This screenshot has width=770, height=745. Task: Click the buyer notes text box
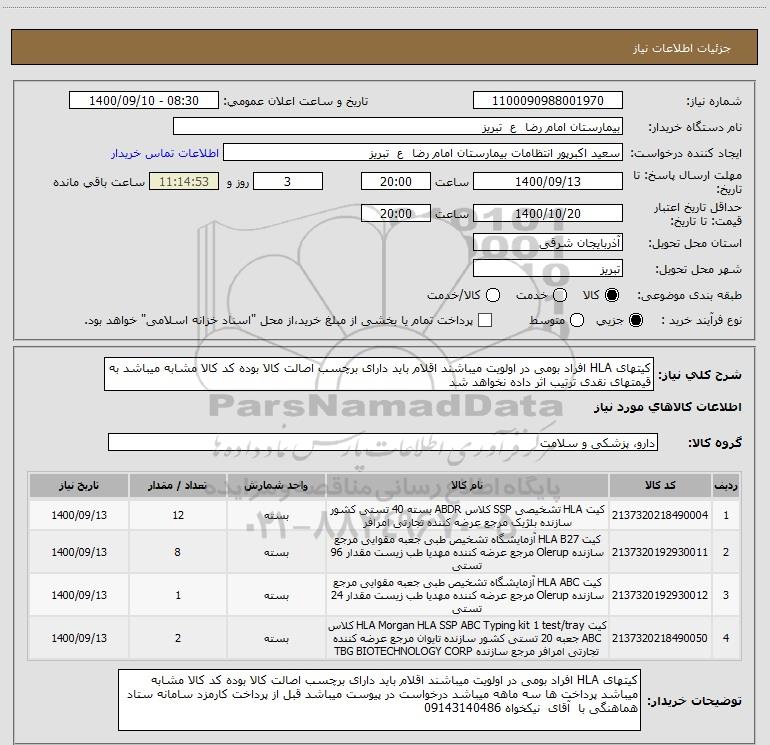380,700
